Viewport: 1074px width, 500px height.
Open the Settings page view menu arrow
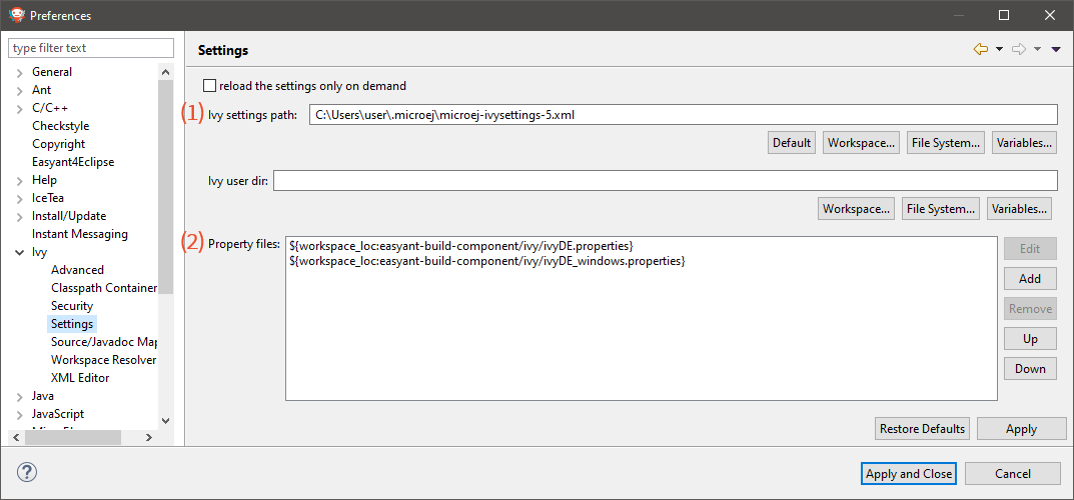[1056, 49]
